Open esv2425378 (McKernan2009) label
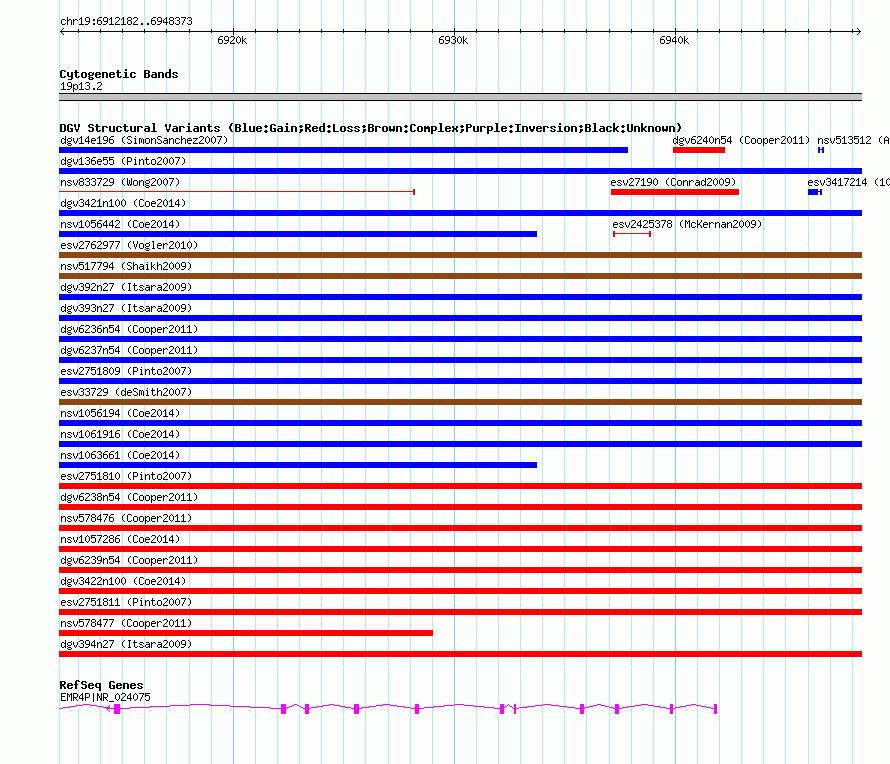 [687, 224]
